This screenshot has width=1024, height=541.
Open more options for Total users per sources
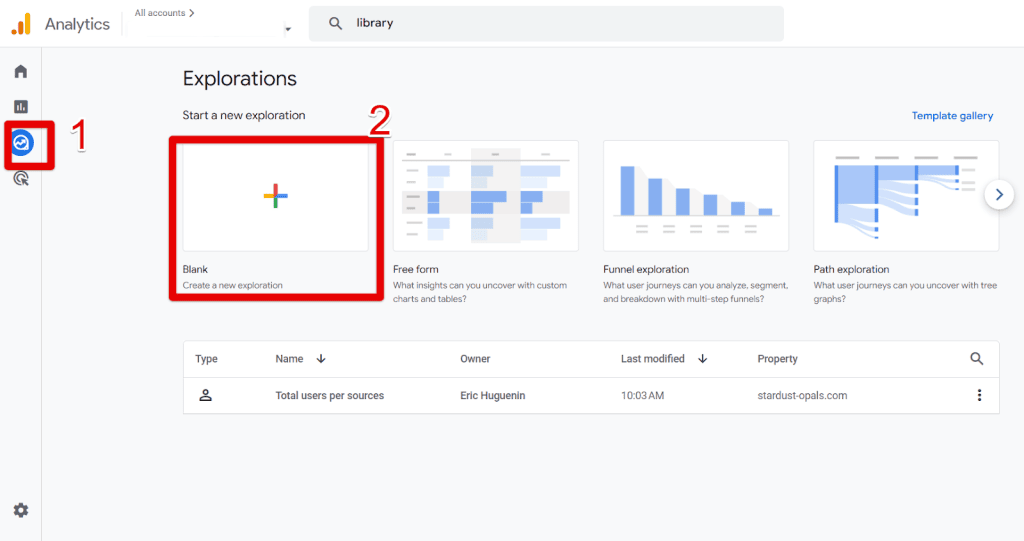click(x=979, y=395)
